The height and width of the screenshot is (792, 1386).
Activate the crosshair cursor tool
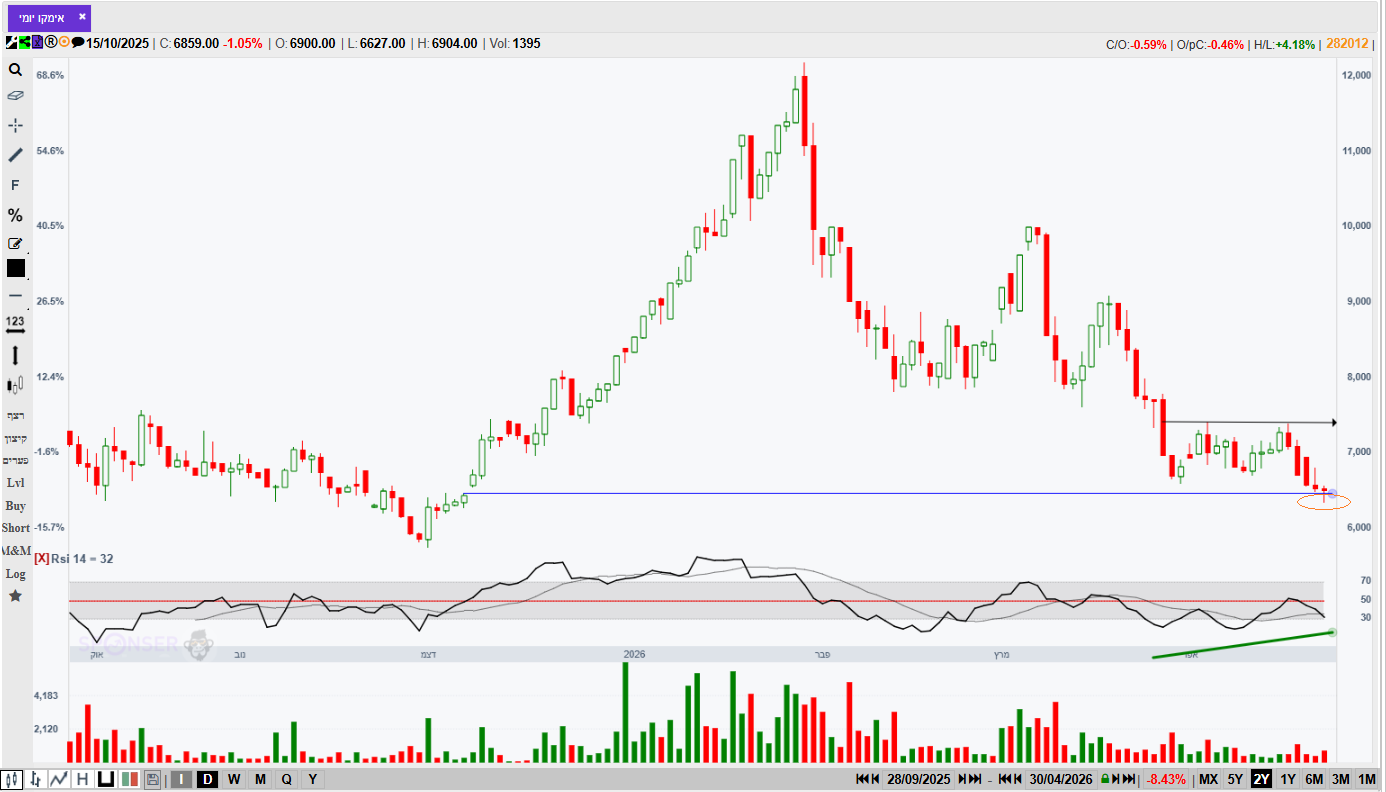(x=15, y=125)
